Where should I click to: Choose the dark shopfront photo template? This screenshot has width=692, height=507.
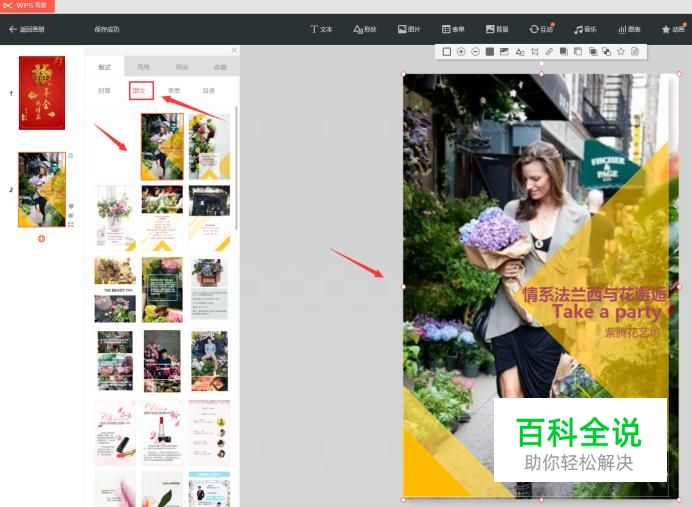[x=209, y=218]
